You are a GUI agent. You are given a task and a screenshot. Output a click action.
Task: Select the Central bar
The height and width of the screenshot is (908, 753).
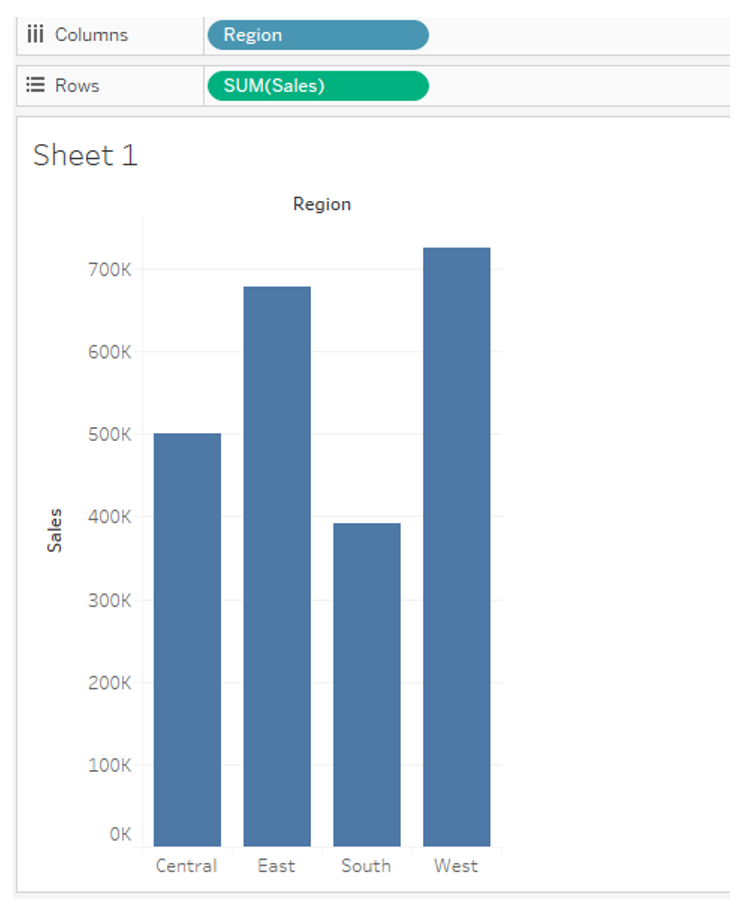pos(187,639)
